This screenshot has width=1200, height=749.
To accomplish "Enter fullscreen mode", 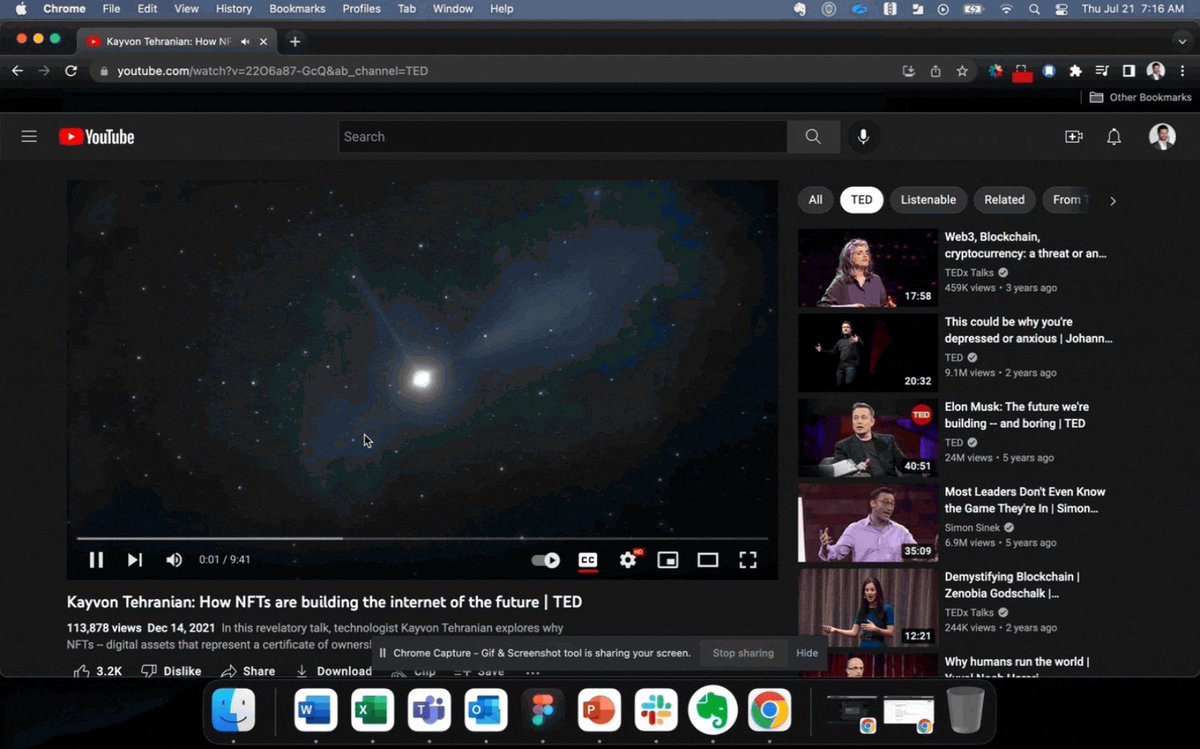I will pos(748,560).
